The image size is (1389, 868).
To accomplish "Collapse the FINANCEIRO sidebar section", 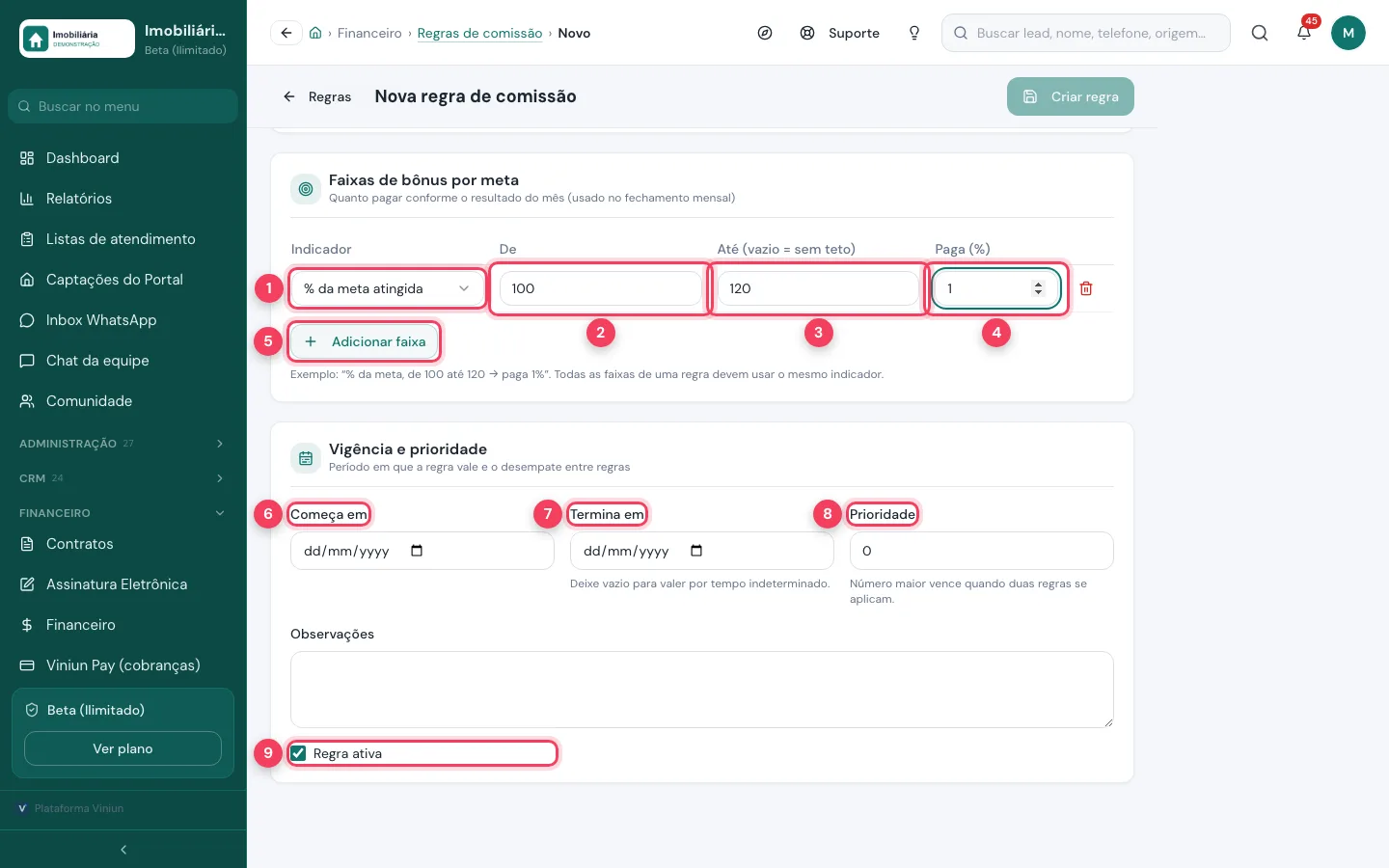I will [123, 513].
